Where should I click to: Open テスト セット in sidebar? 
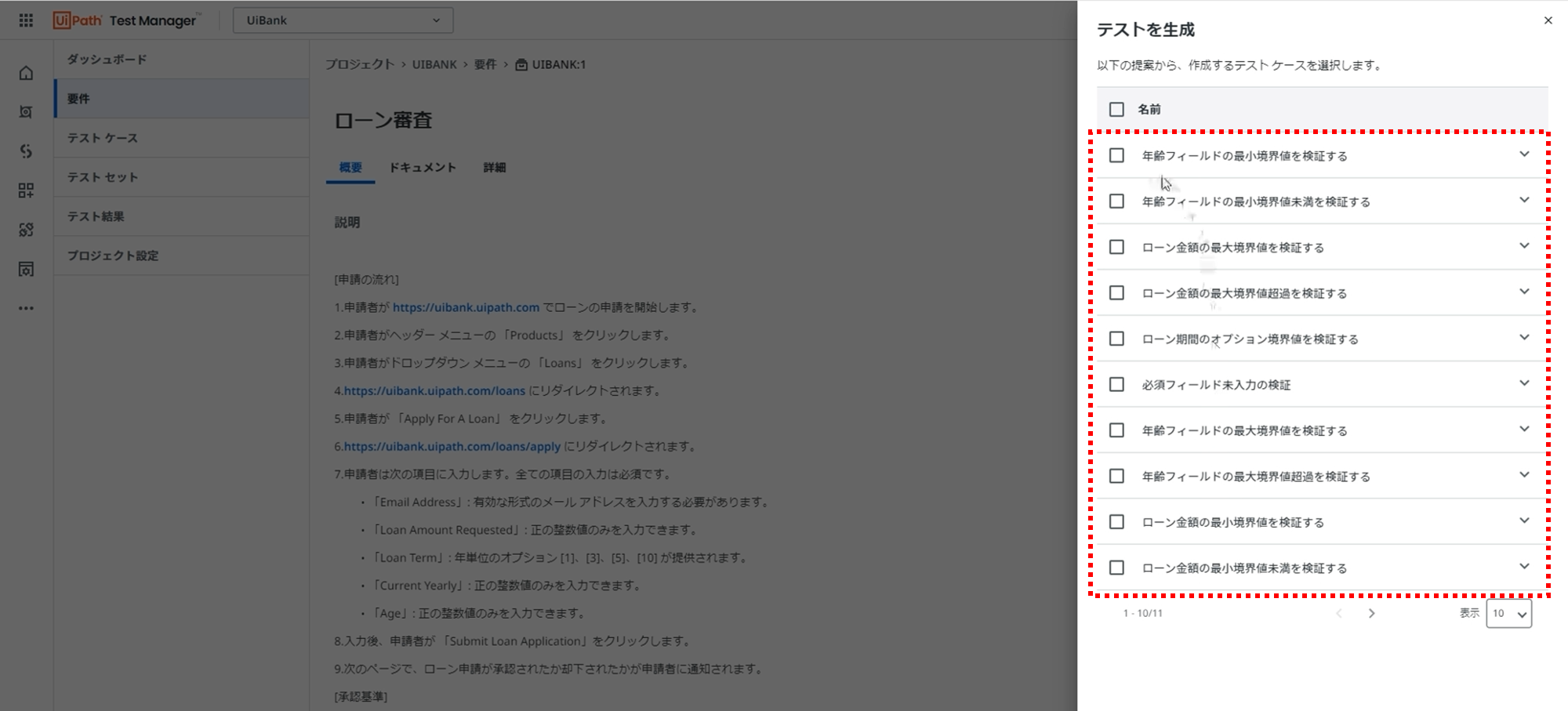[x=181, y=177]
